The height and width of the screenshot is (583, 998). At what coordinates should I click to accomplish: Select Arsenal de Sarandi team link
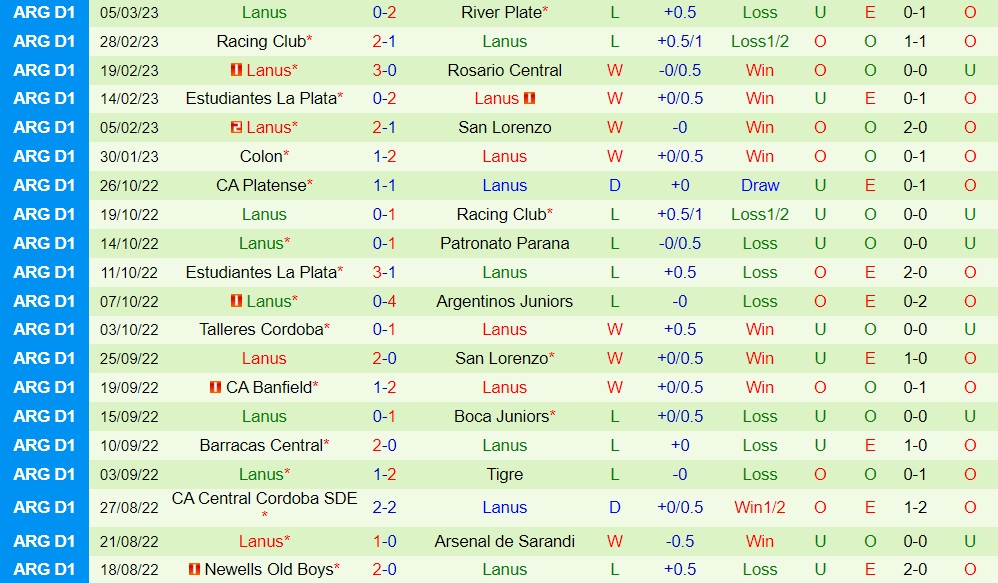(x=504, y=541)
